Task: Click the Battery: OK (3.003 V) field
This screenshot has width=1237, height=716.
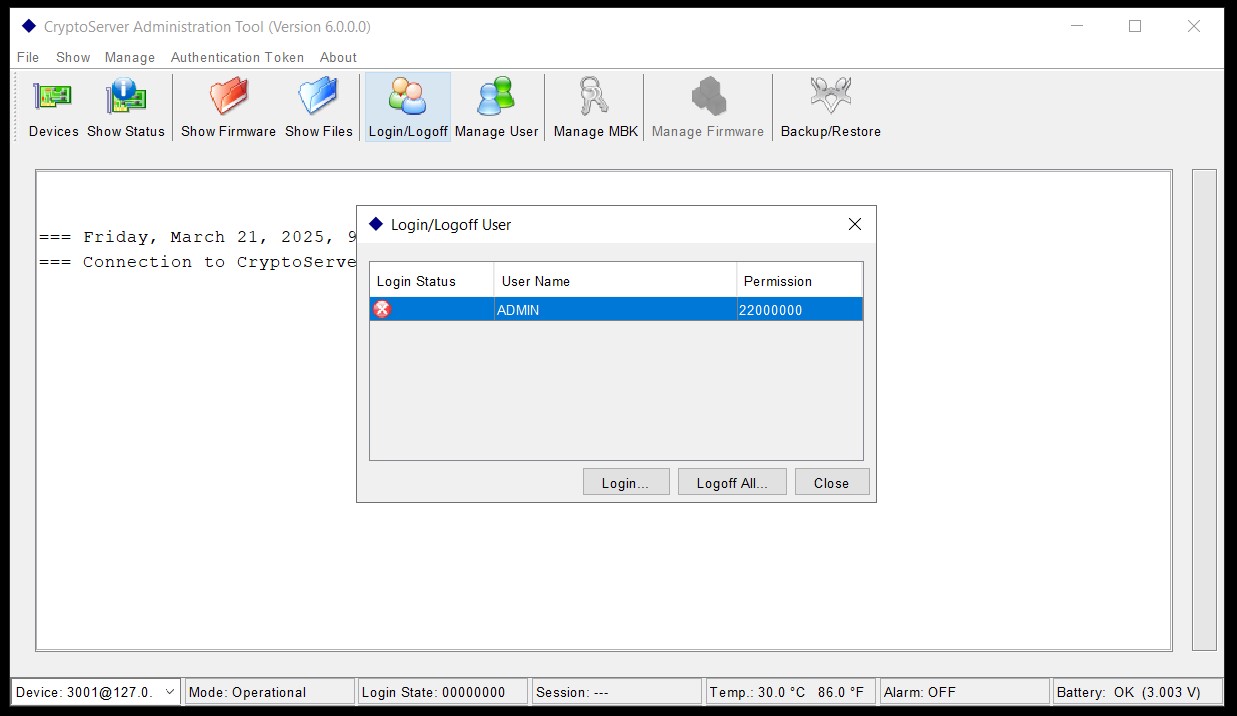Action: point(1138,691)
